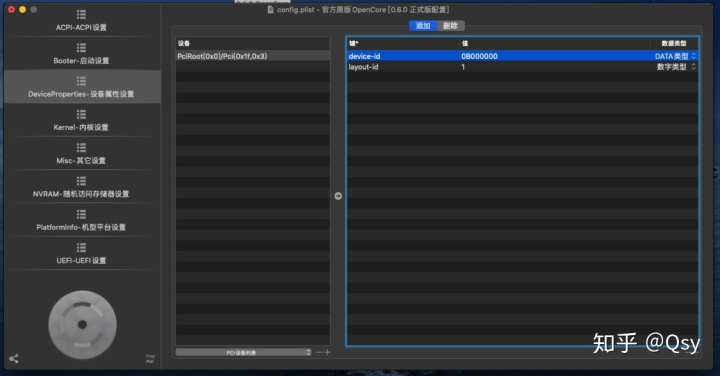The height and width of the screenshot is (376, 720).
Task: Open the Misc section list icon
Action: coord(81,147)
